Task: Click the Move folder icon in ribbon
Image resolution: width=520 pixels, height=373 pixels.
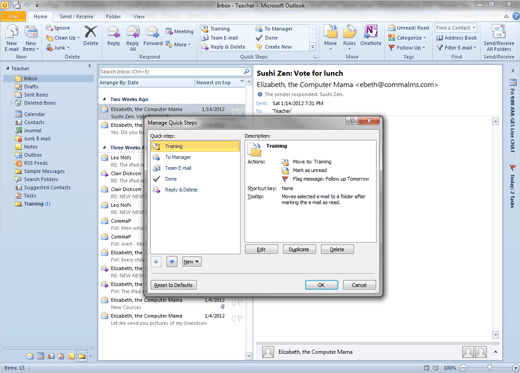Action: coord(330,32)
